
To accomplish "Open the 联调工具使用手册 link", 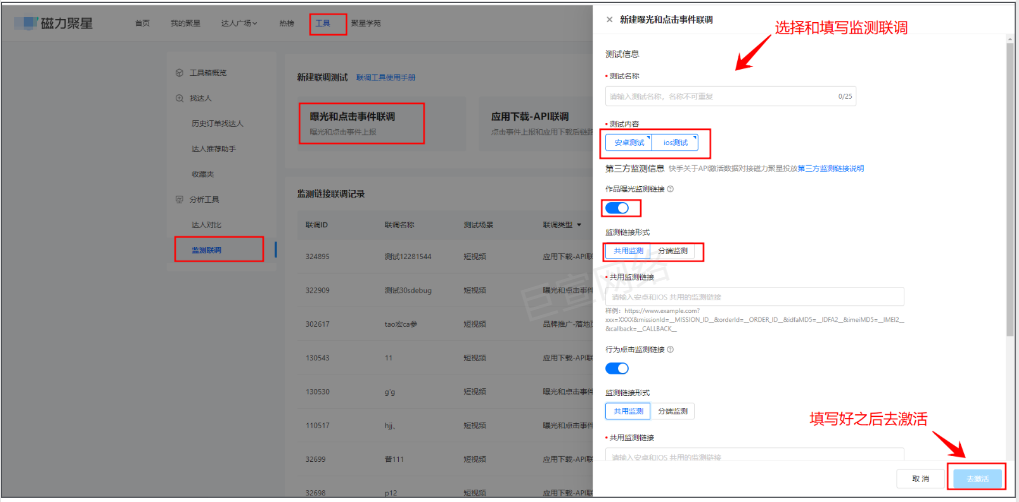I will pyautogui.click(x=386, y=77).
